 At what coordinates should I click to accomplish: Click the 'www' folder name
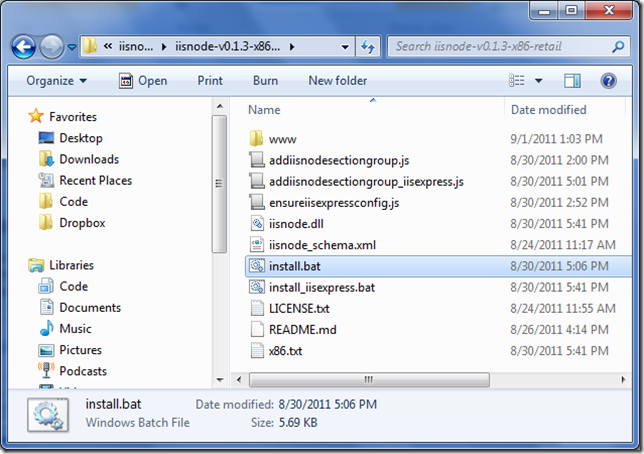click(x=283, y=139)
